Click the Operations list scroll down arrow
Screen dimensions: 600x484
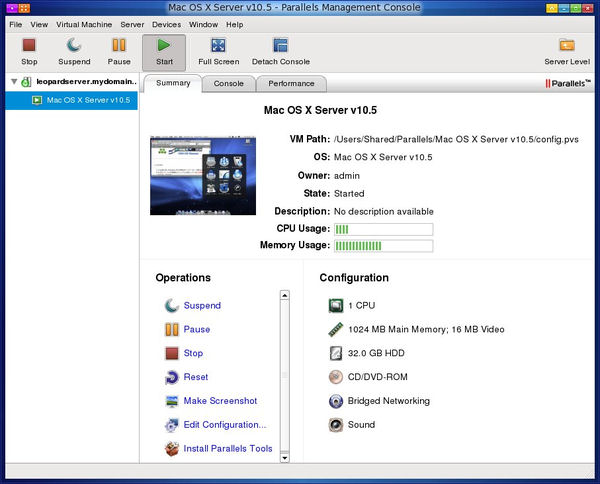tap(284, 458)
